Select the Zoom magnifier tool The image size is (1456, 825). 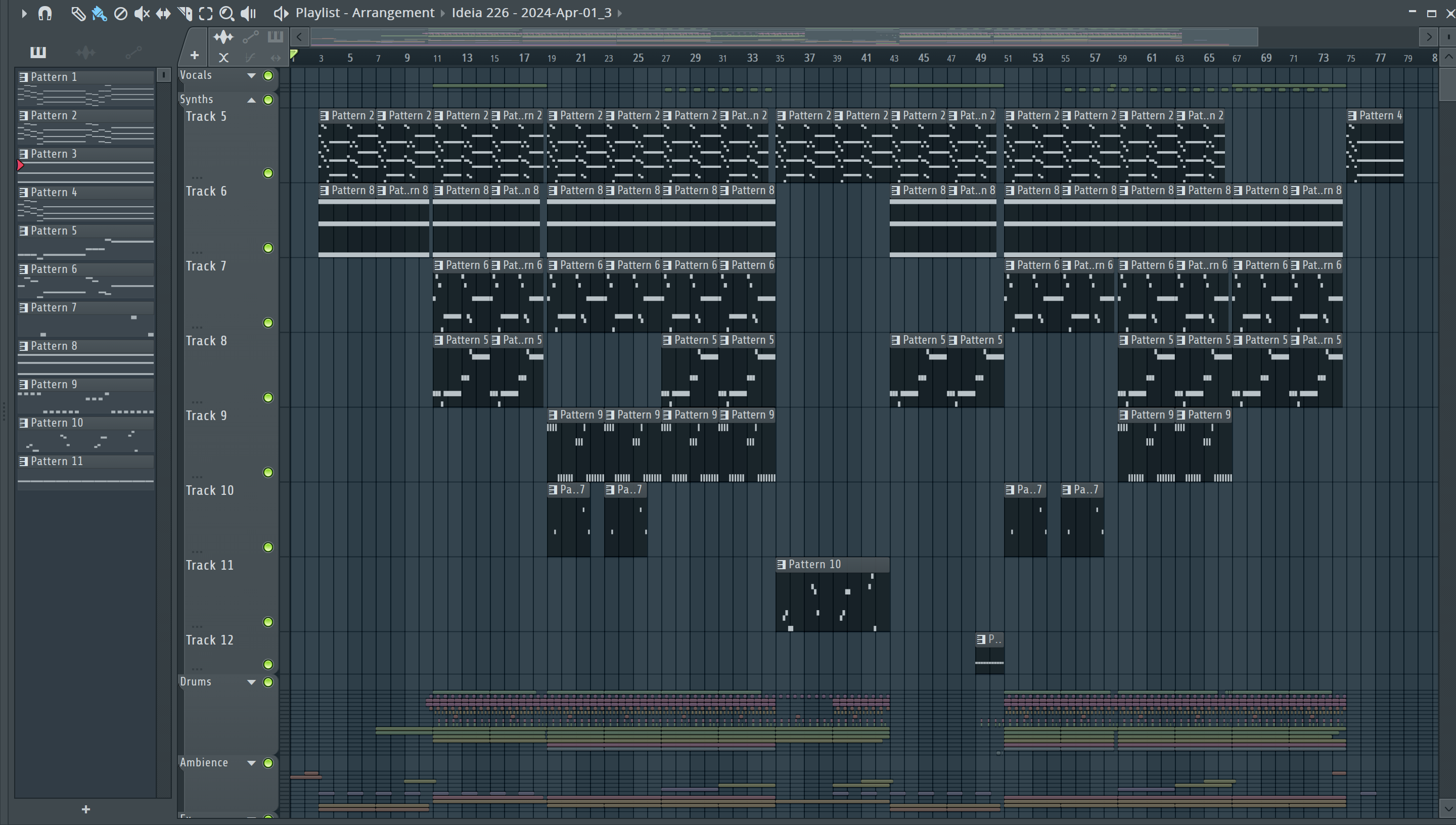coord(226,13)
